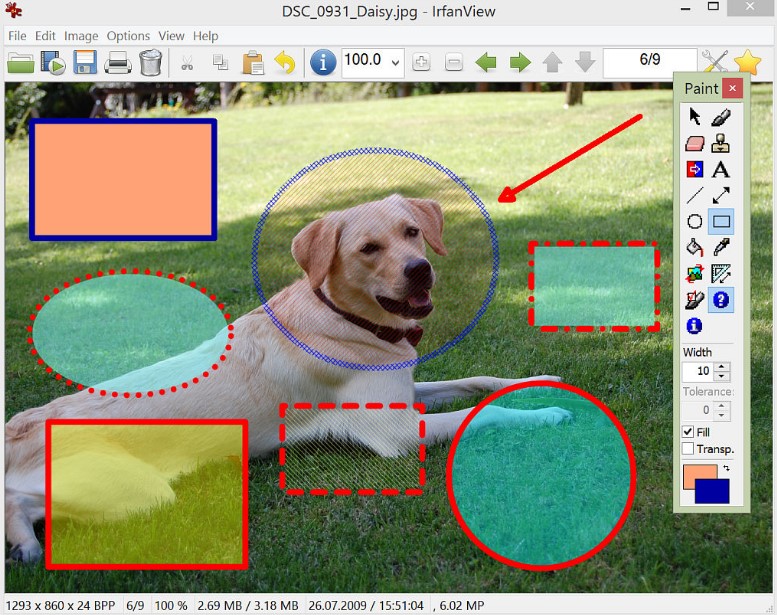Viewport: 777px width, 615px height.
Task: Pick the Eraser tool
Action: point(695,144)
